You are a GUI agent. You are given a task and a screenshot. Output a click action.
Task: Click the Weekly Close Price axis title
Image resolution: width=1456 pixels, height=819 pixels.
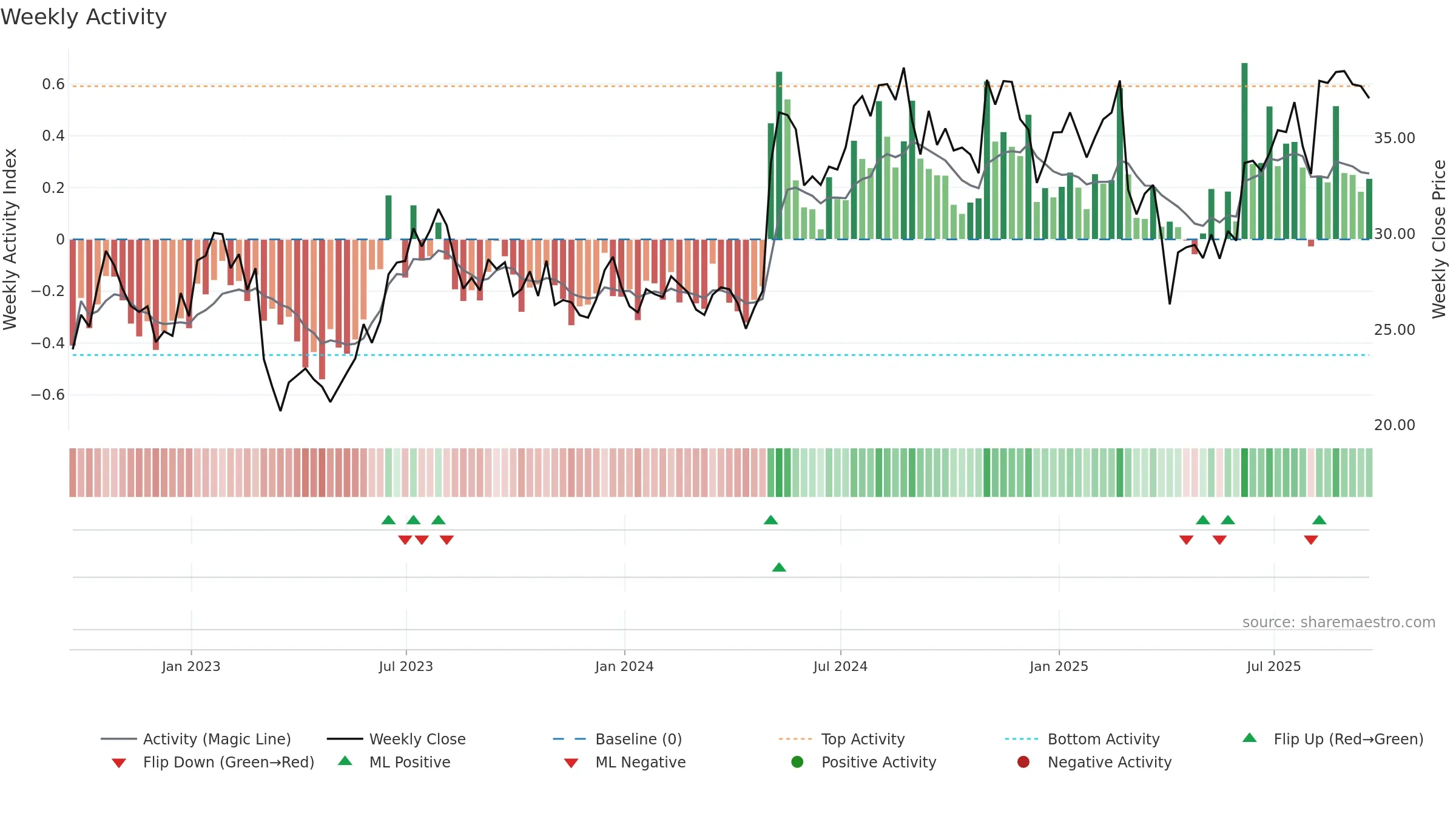tap(1439, 239)
